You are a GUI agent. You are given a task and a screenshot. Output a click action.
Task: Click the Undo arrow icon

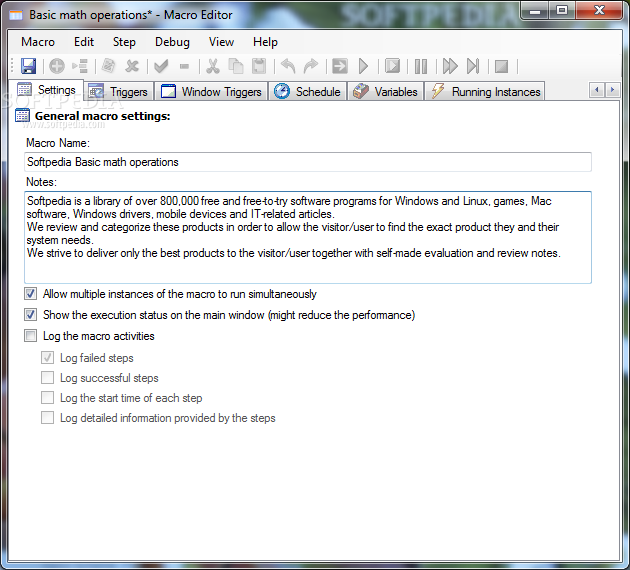[288, 66]
